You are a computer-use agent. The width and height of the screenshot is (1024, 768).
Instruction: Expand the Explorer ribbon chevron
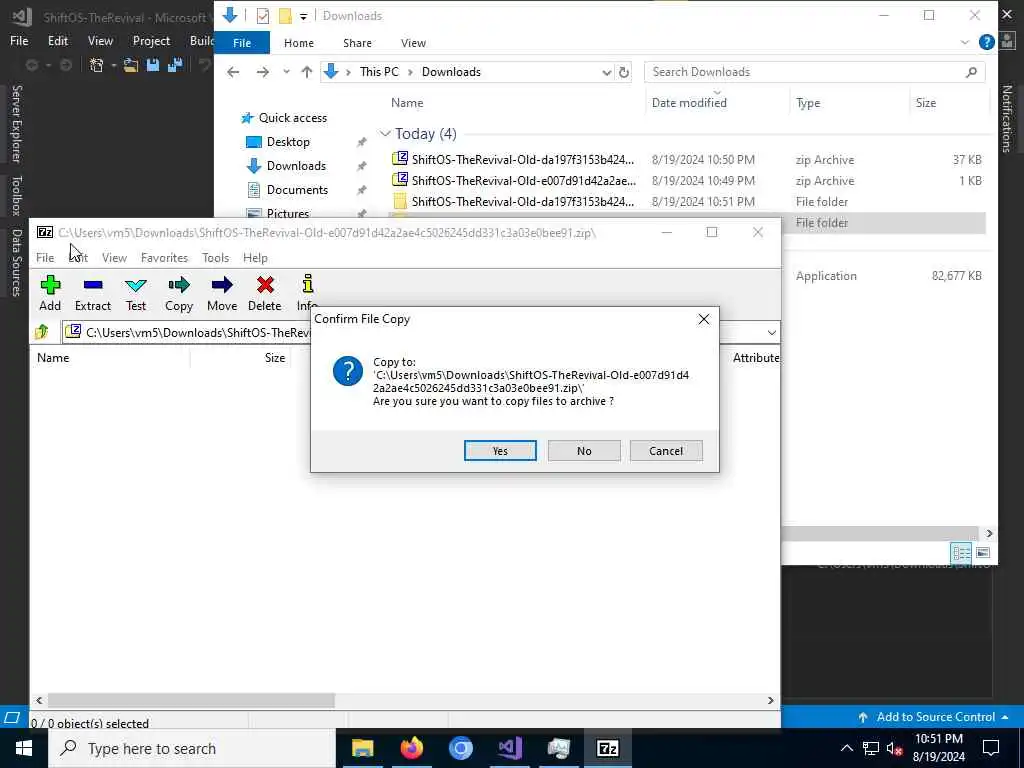click(965, 42)
